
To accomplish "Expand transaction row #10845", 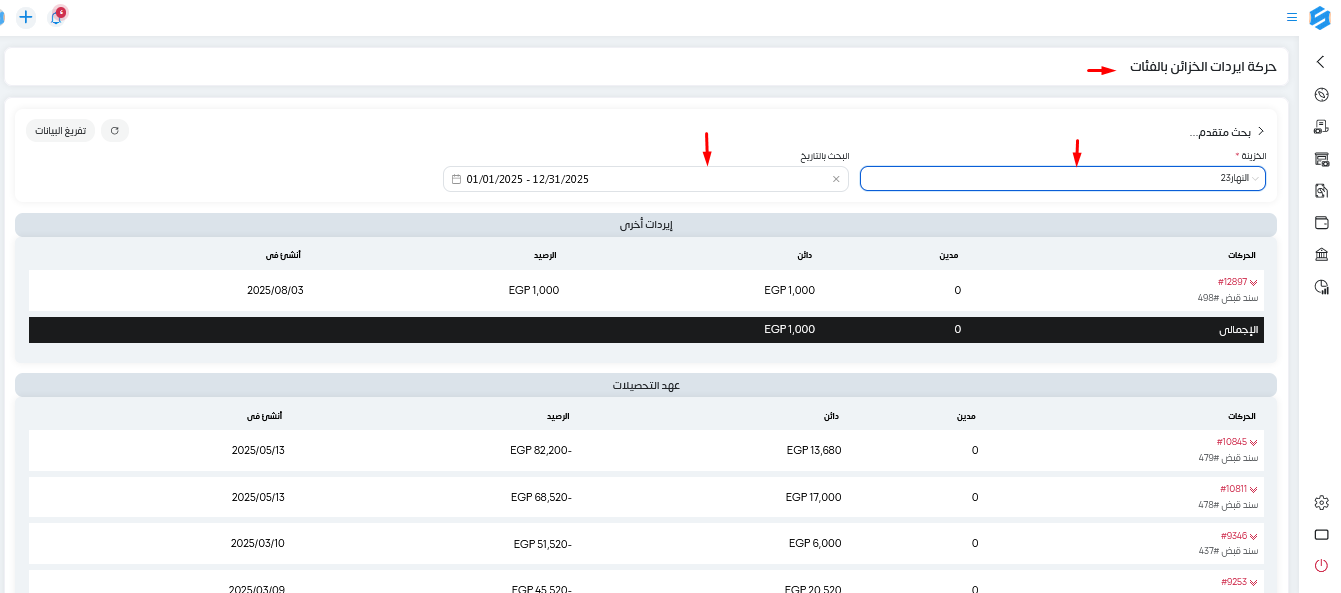I will point(1237,442).
